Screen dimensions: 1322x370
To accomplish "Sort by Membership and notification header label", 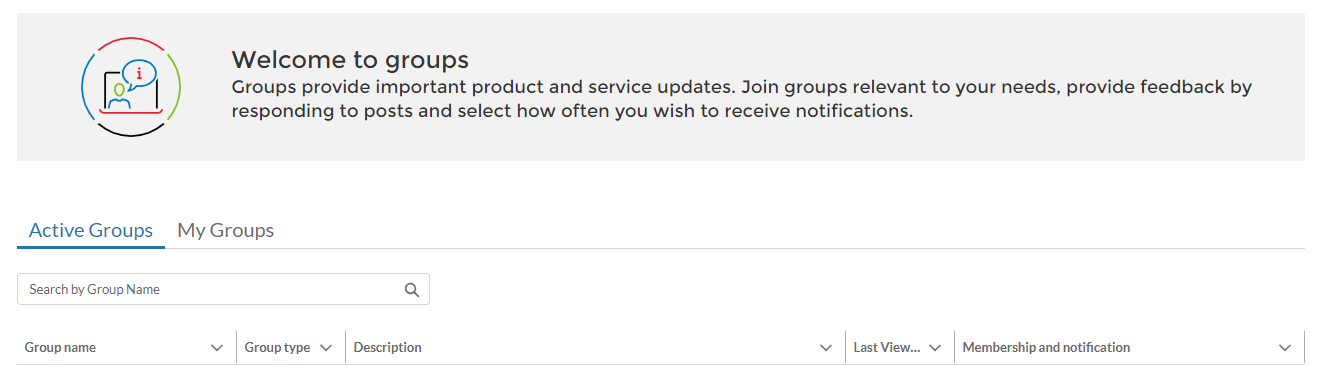I will [x=1046, y=348].
